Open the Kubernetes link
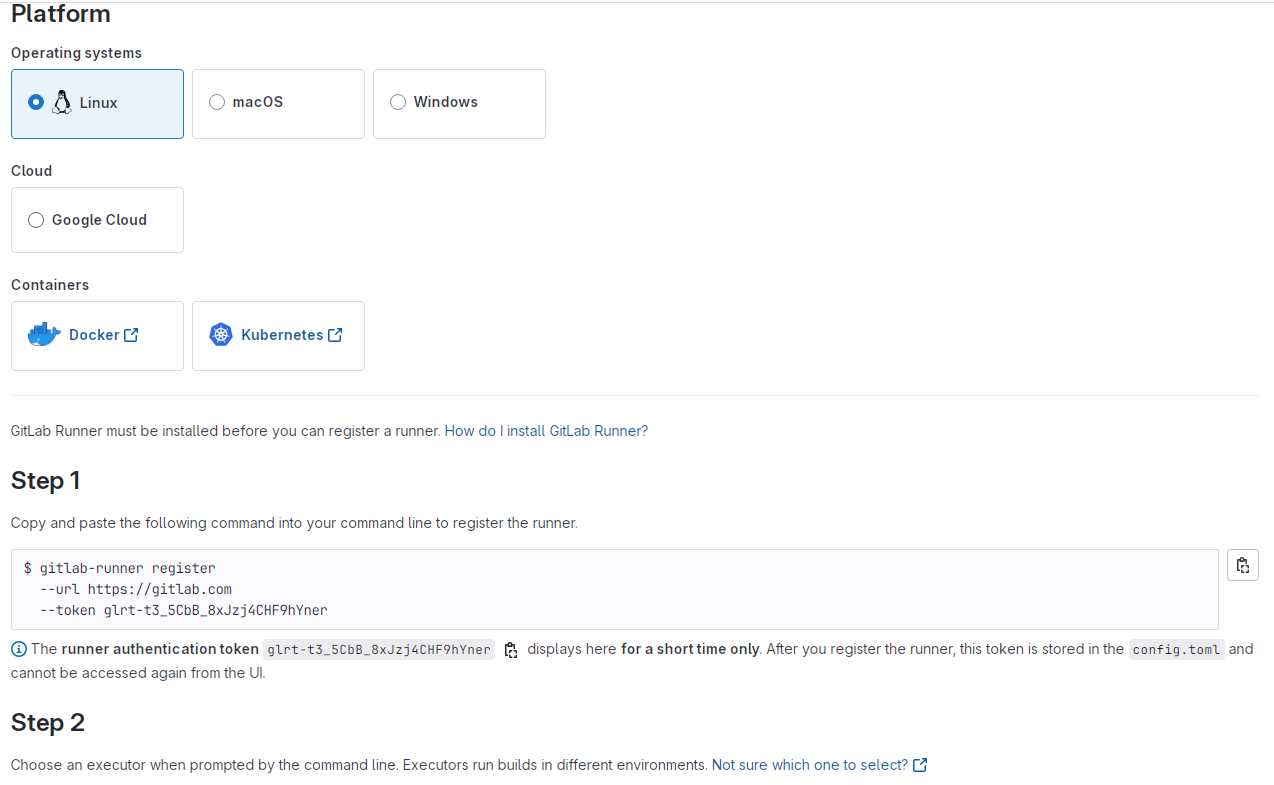 (292, 335)
